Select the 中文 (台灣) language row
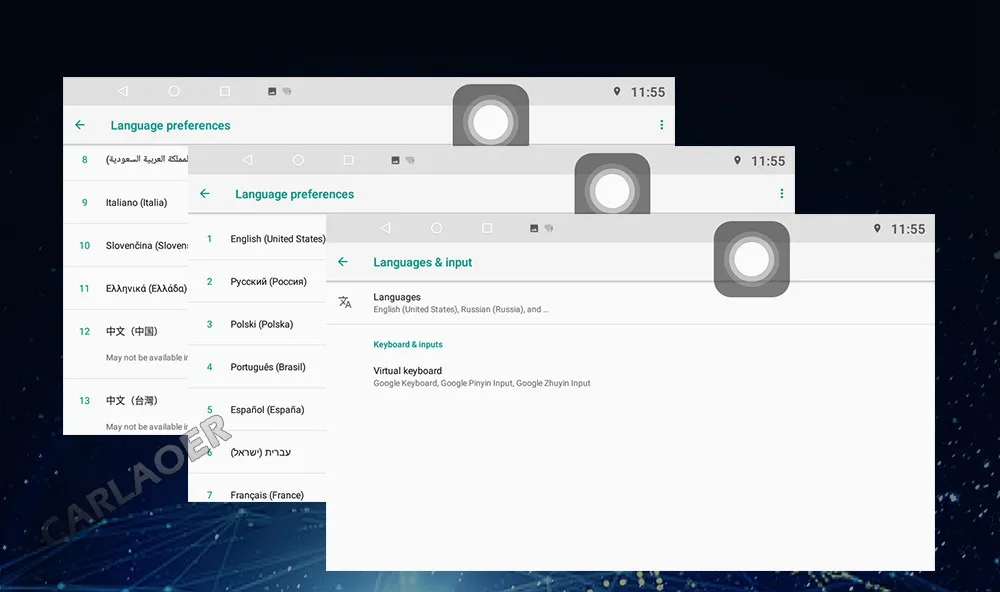1000x592 pixels. 126,407
